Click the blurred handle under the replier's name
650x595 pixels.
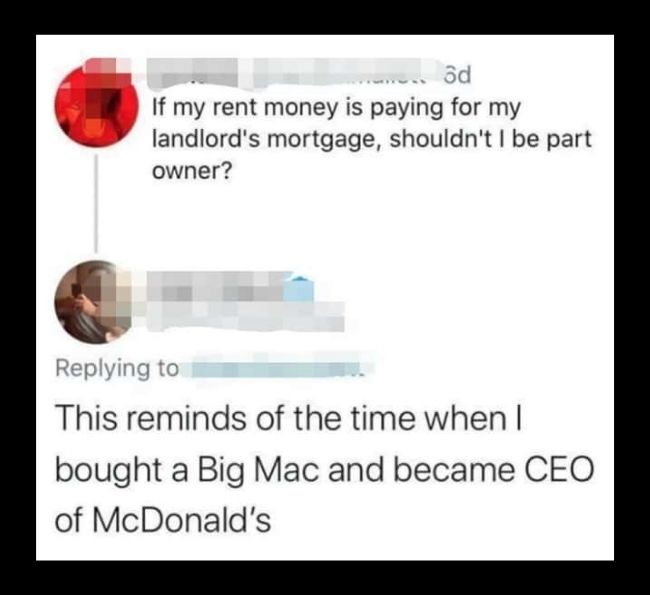pos(245,317)
